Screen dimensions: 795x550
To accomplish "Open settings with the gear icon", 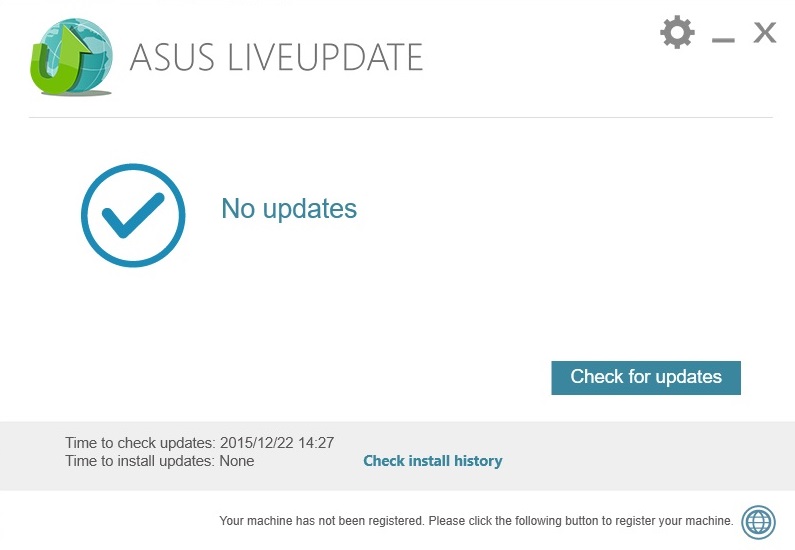I will coord(677,33).
